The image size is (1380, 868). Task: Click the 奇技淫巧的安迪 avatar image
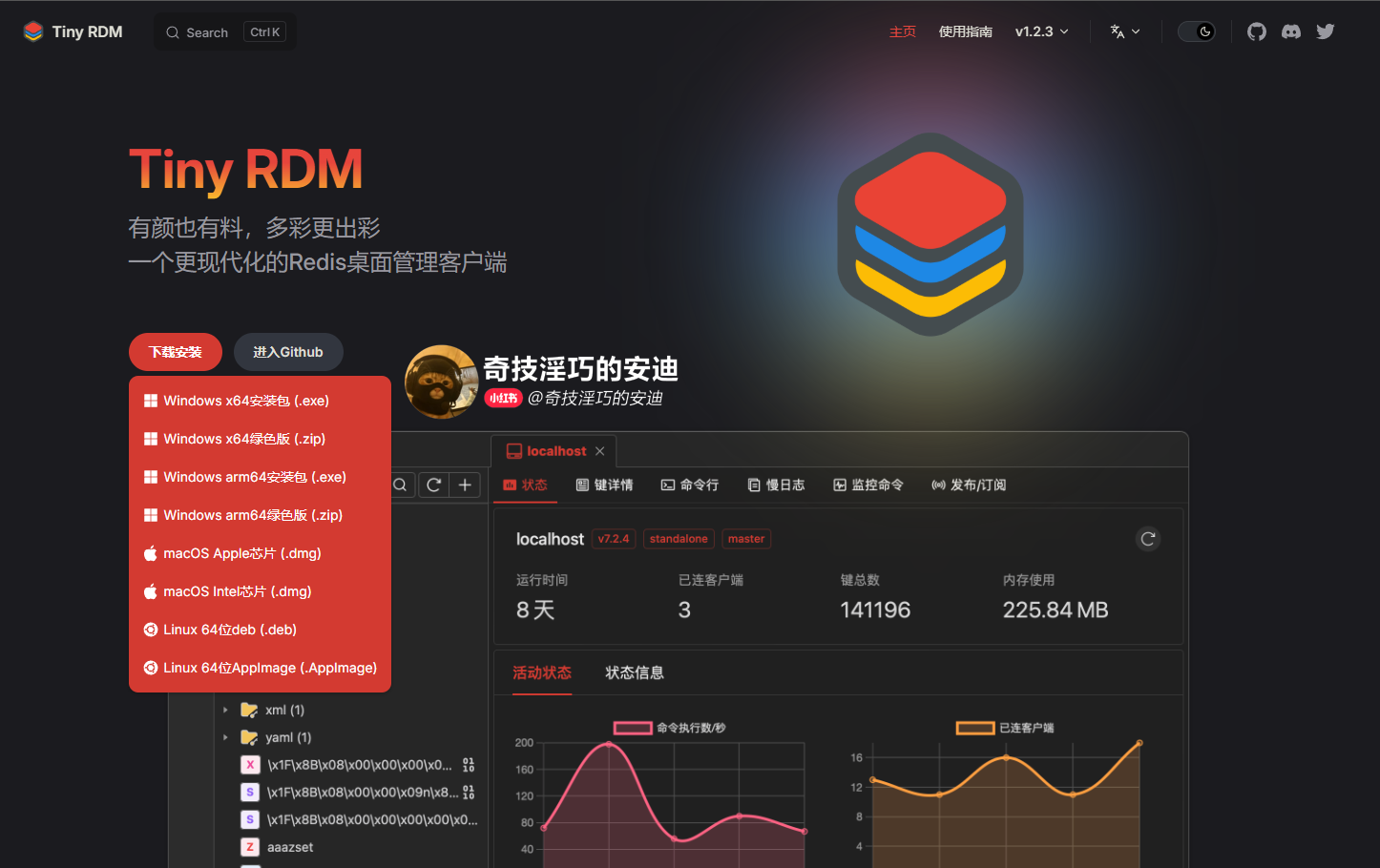coord(441,382)
